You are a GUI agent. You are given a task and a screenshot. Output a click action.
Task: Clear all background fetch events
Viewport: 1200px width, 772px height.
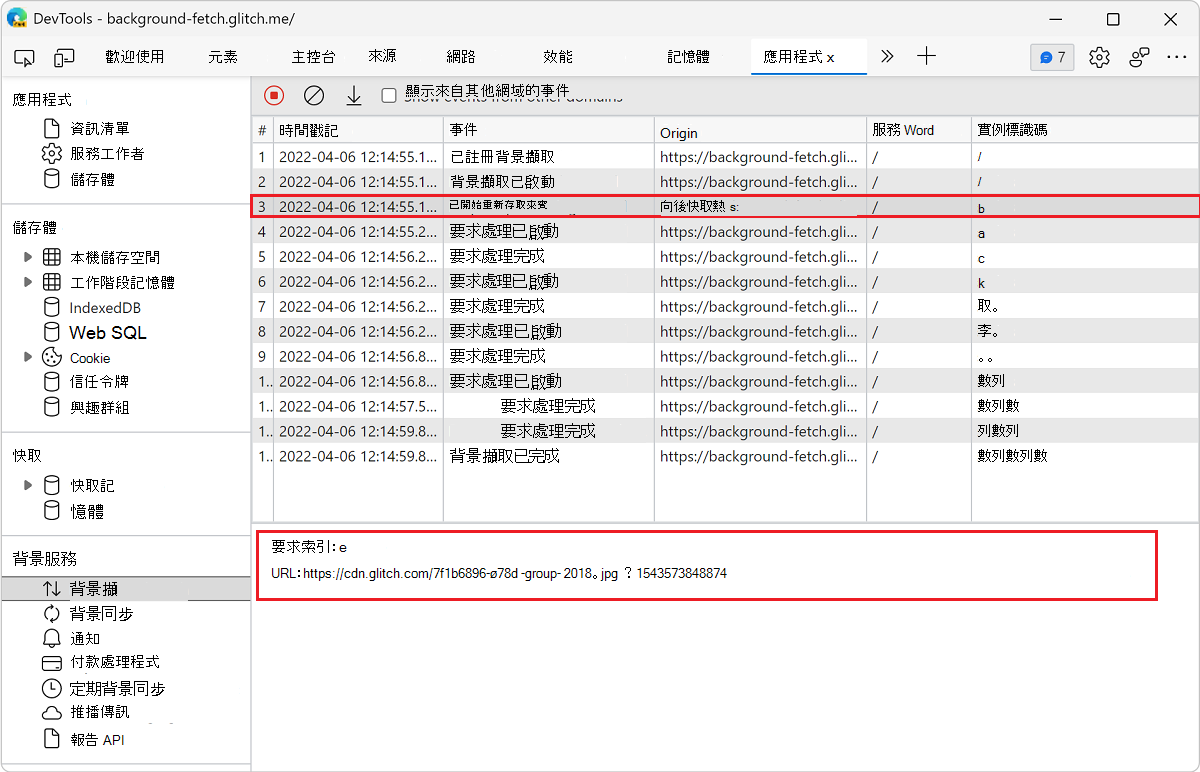coord(314,95)
